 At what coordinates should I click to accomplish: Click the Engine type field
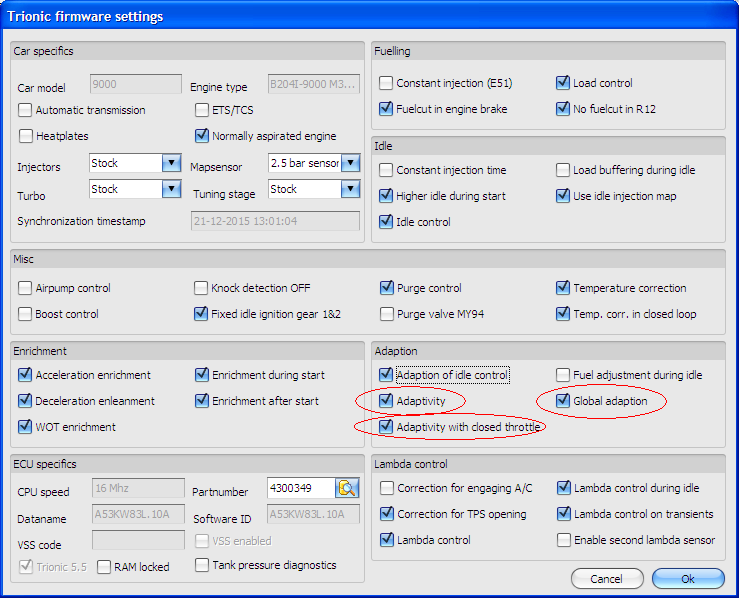[x=314, y=84]
